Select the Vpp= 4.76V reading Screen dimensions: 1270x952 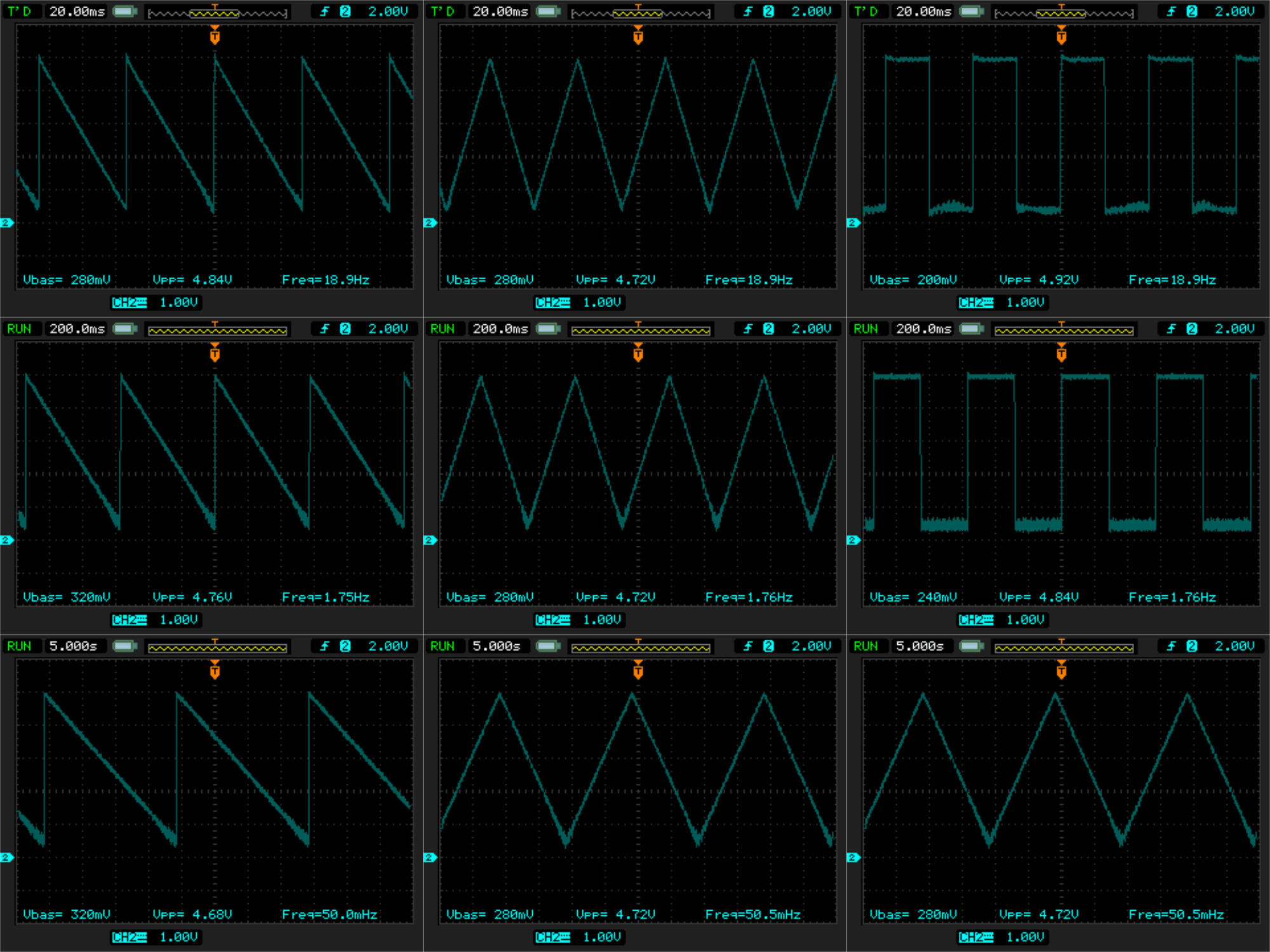click(x=192, y=597)
